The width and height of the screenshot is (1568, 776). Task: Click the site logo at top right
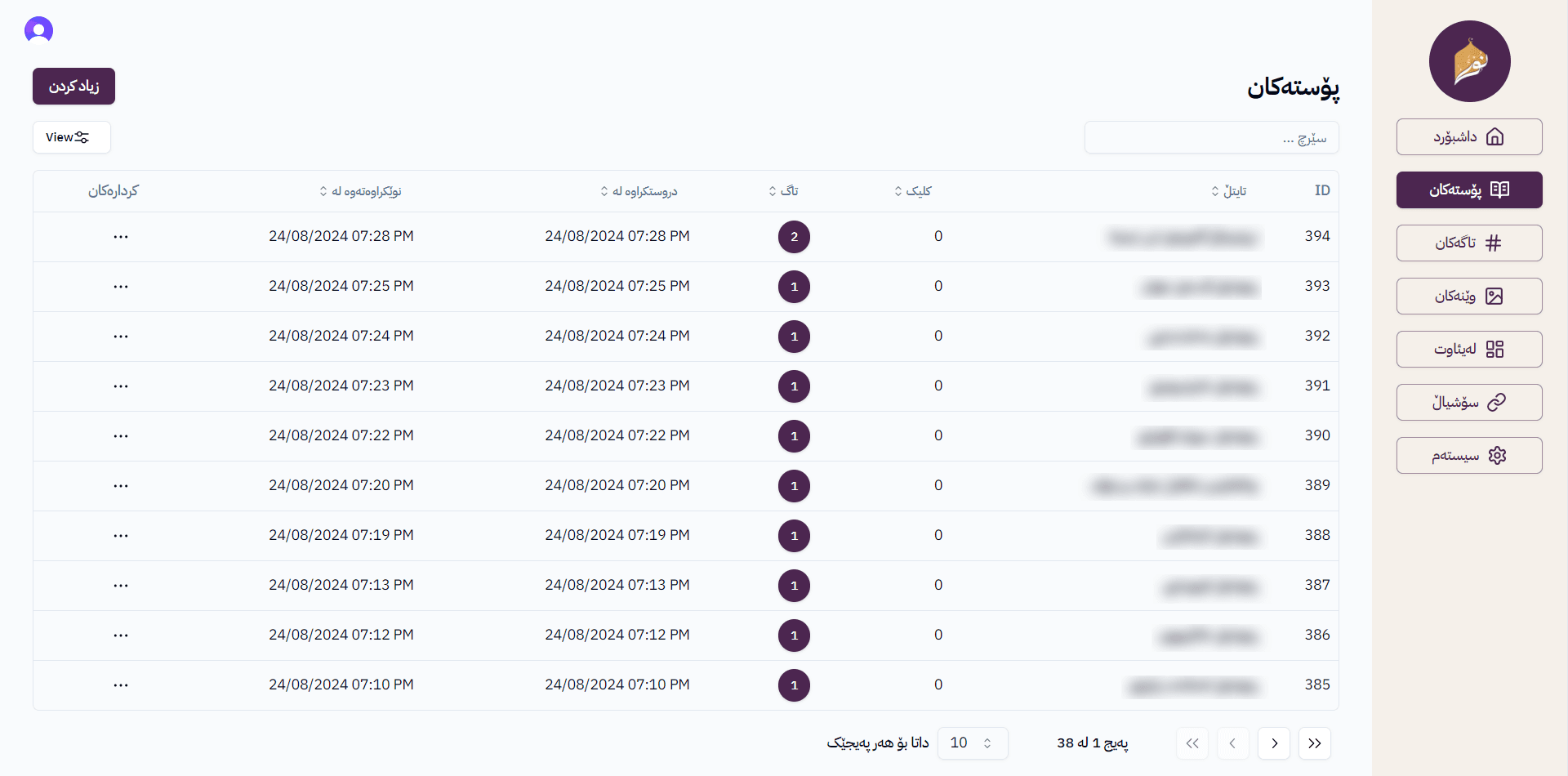click(x=1468, y=61)
